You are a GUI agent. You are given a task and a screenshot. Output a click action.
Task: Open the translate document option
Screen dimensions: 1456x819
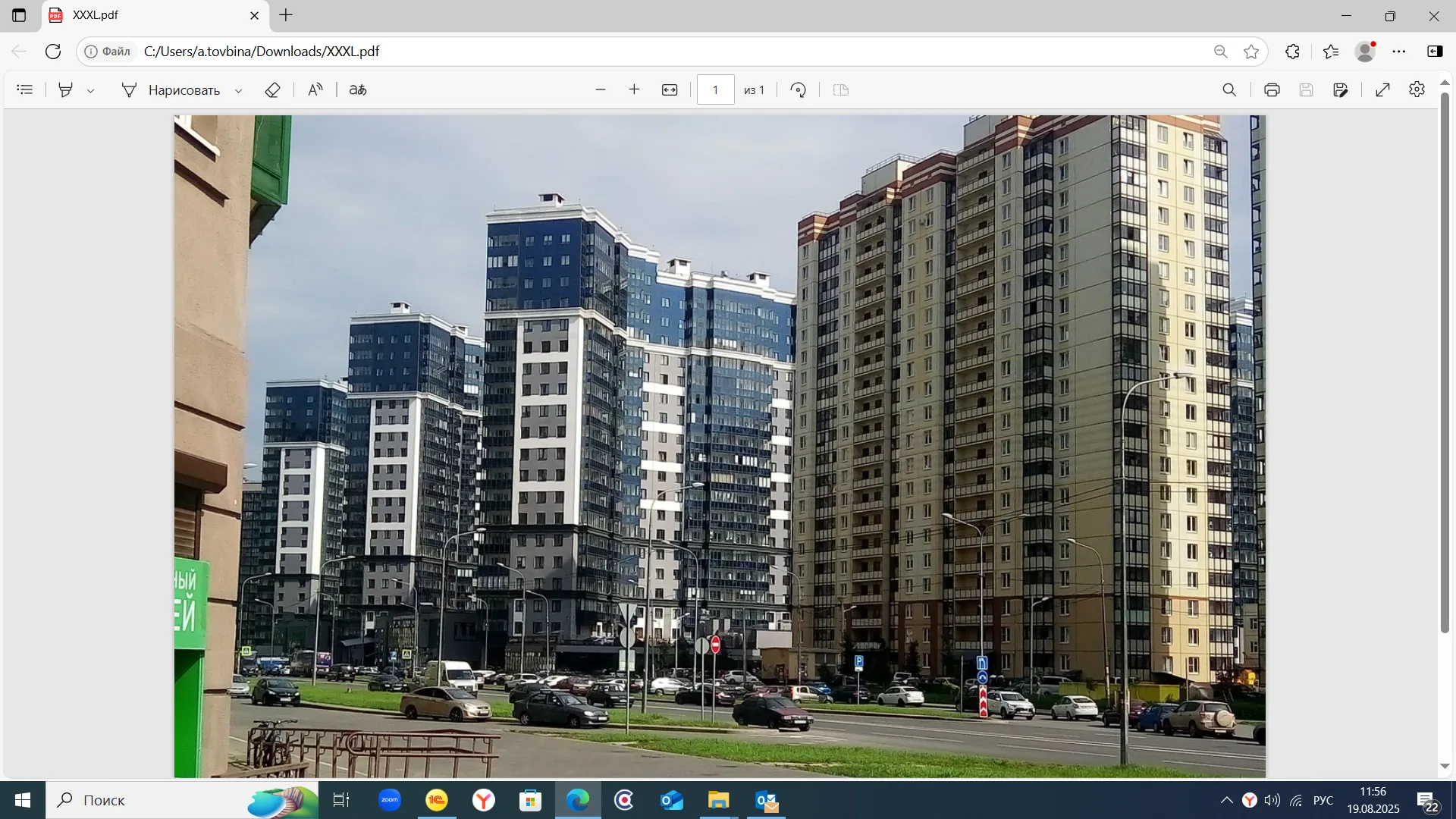(x=357, y=89)
